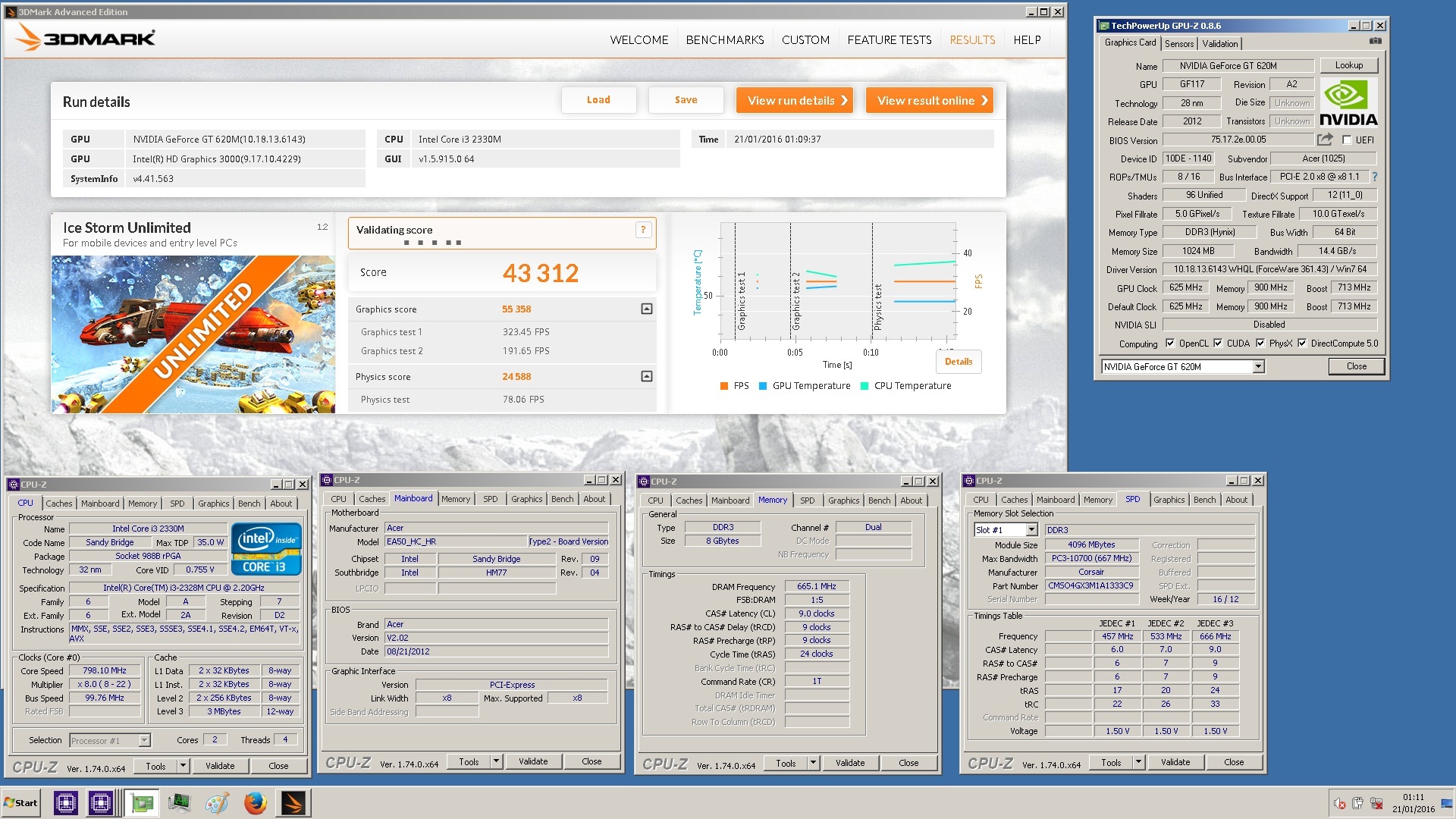Toggle the CUDA checkbox
The height and width of the screenshot is (819, 1456).
pos(1218,344)
